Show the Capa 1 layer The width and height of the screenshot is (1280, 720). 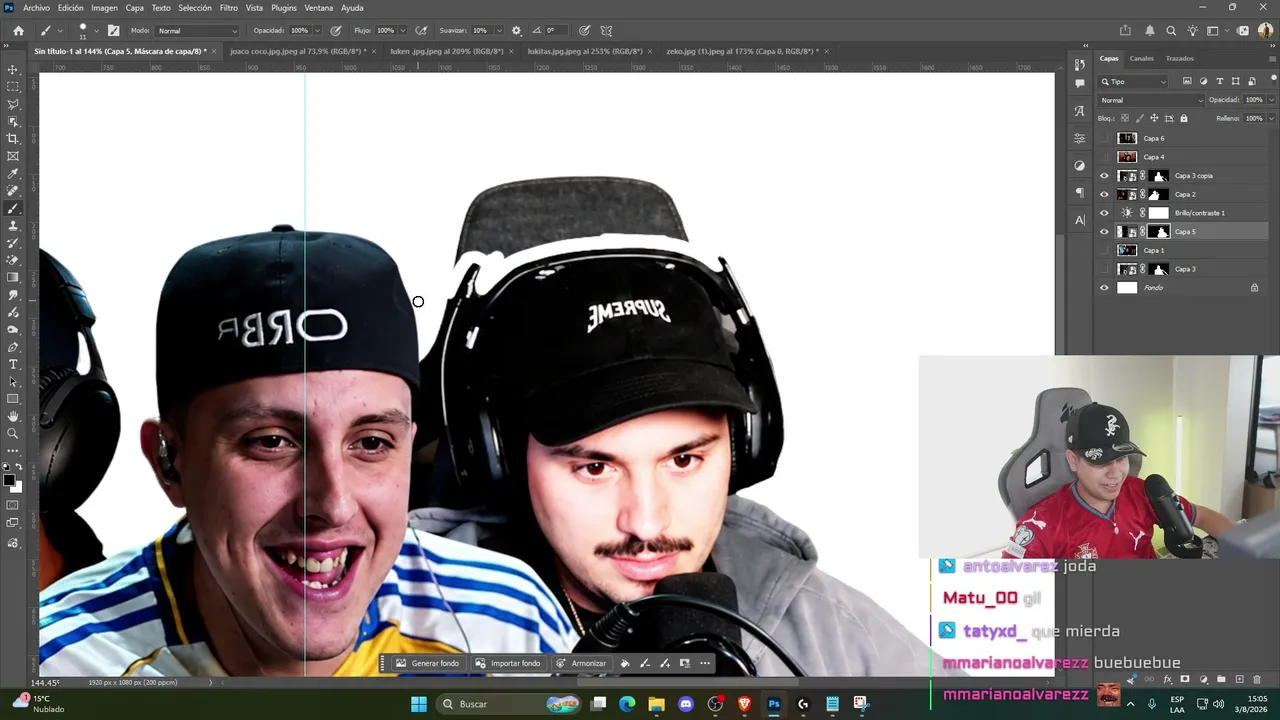tap(1104, 250)
